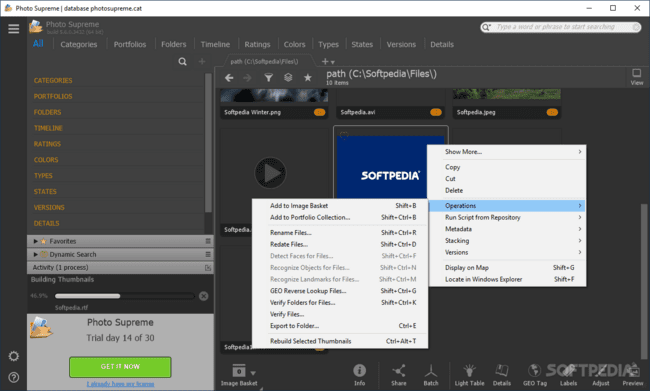This screenshot has width=650, height=391.
Task: Expand the Favorites section
Action: pos(36,241)
